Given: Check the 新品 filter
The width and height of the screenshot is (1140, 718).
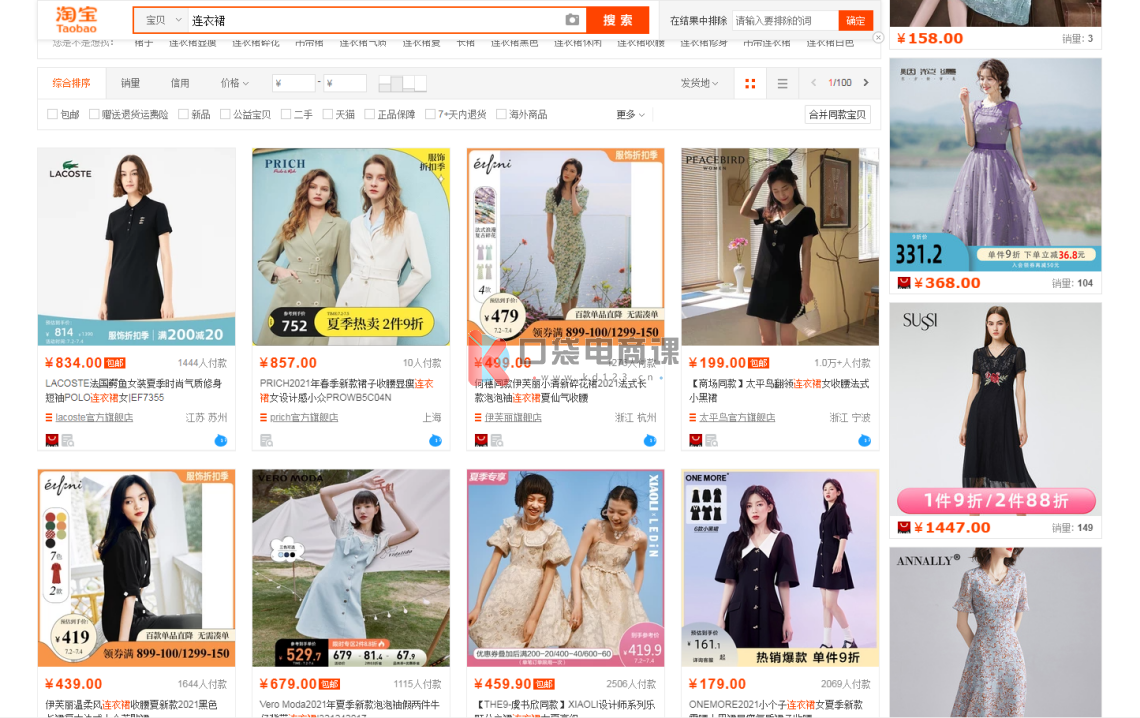Looking at the screenshot, I should [x=183, y=114].
